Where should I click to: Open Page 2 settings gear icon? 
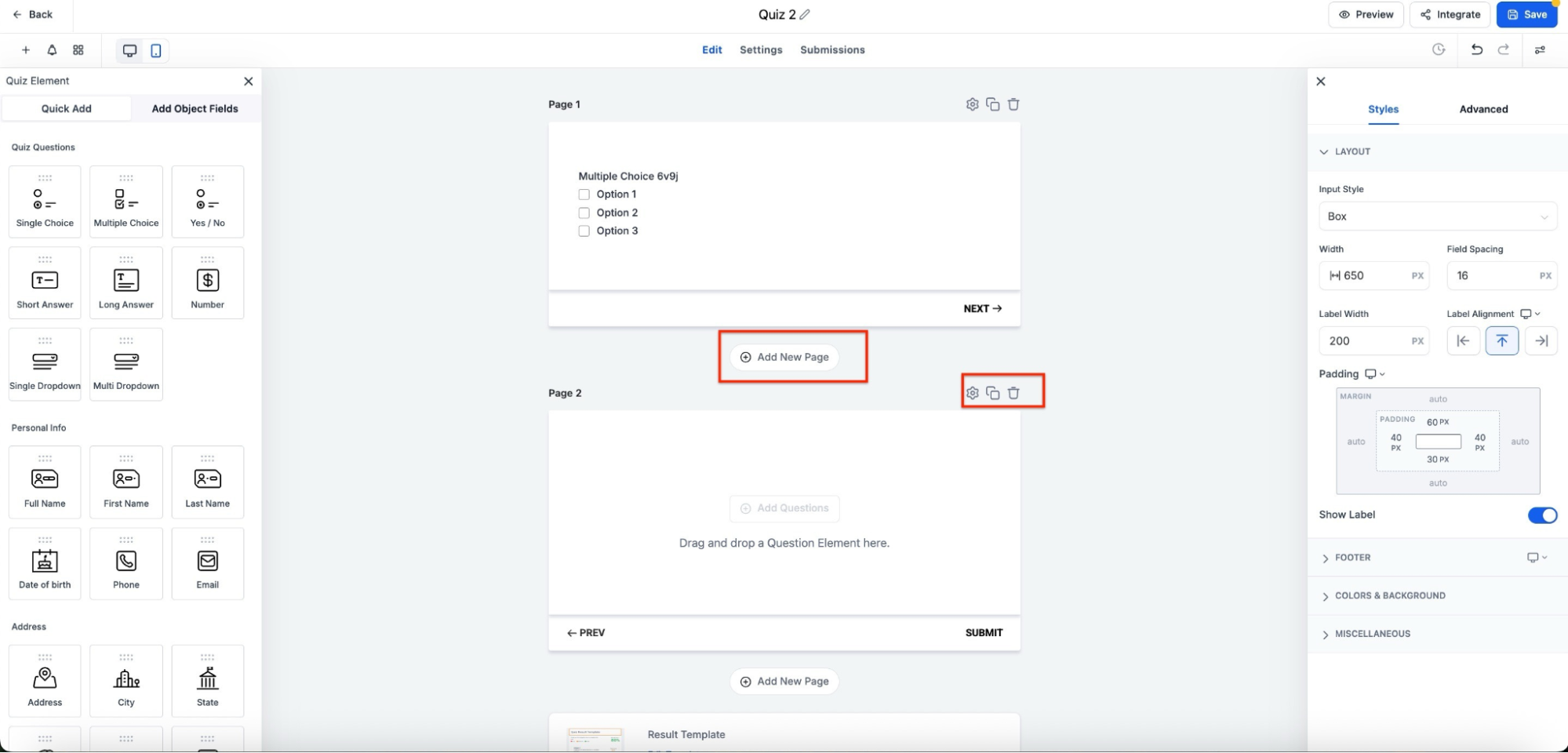click(972, 393)
